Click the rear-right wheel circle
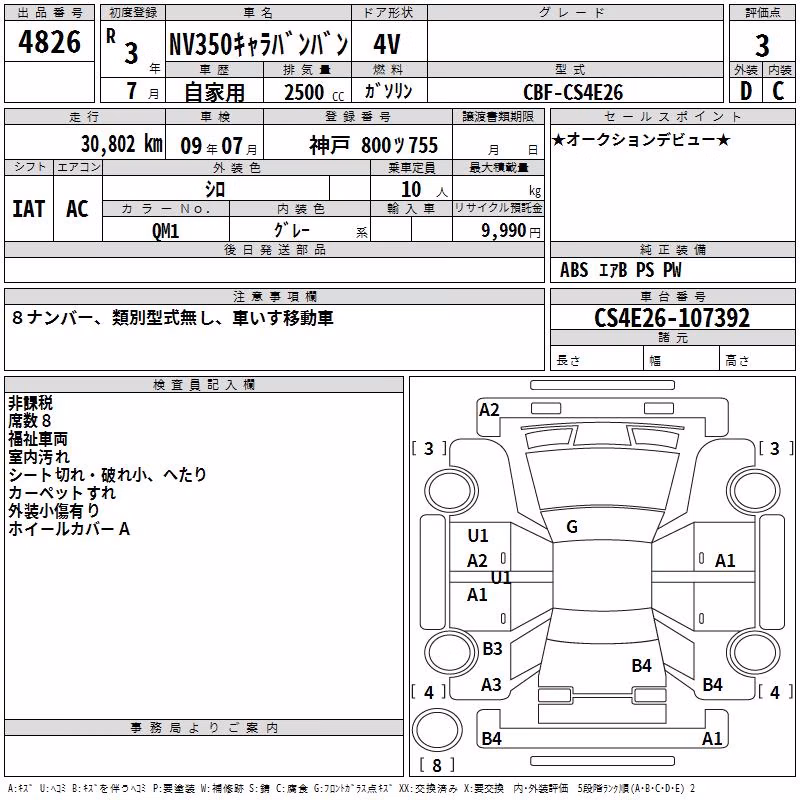Screen dimensions: 800x800 pos(753,653)
